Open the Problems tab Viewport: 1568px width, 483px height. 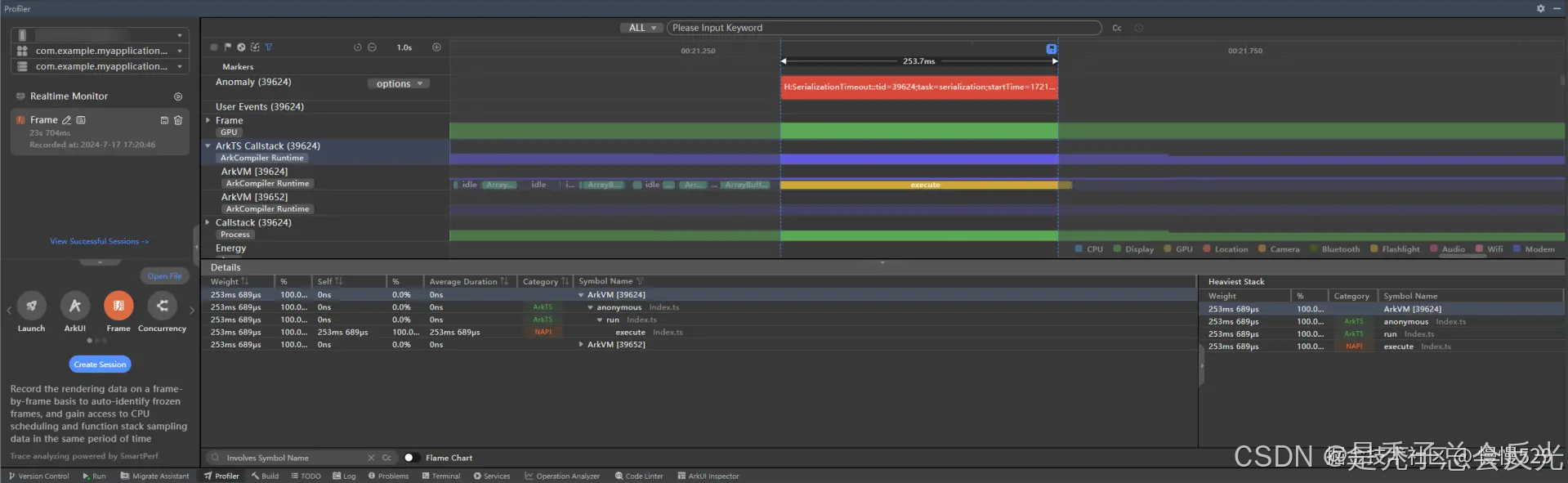pyautogui.click(x=388, y=476)
